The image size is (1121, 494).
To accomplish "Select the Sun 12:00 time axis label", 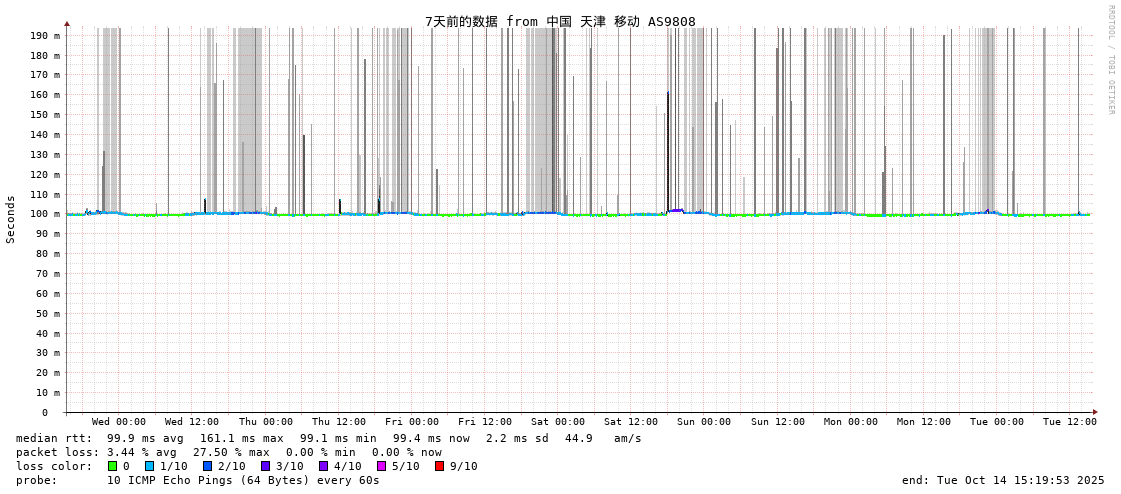I will point(777,422).
